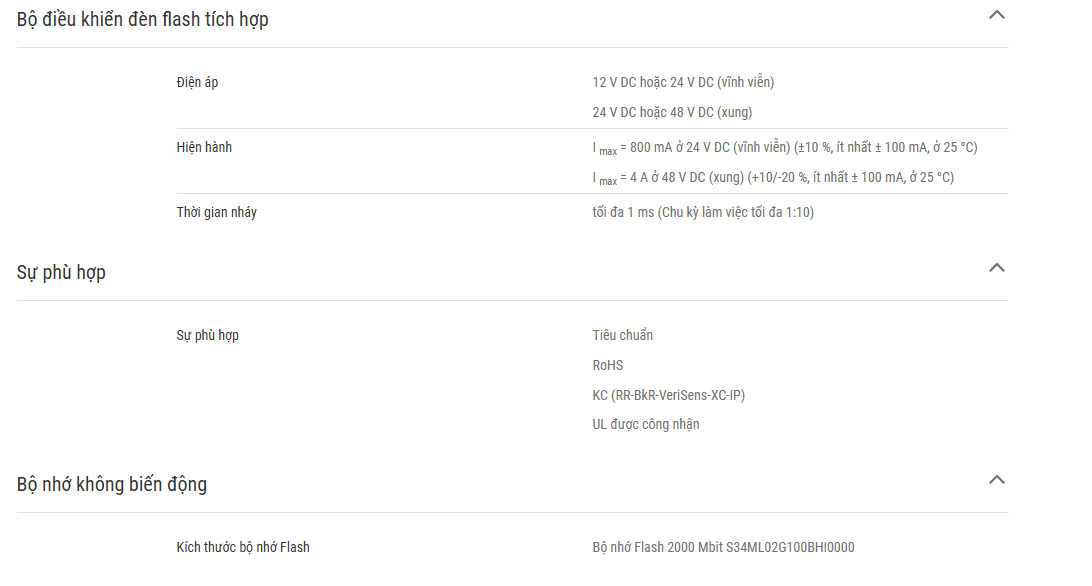Click the RoHS conformity entry

coord(608,365)
